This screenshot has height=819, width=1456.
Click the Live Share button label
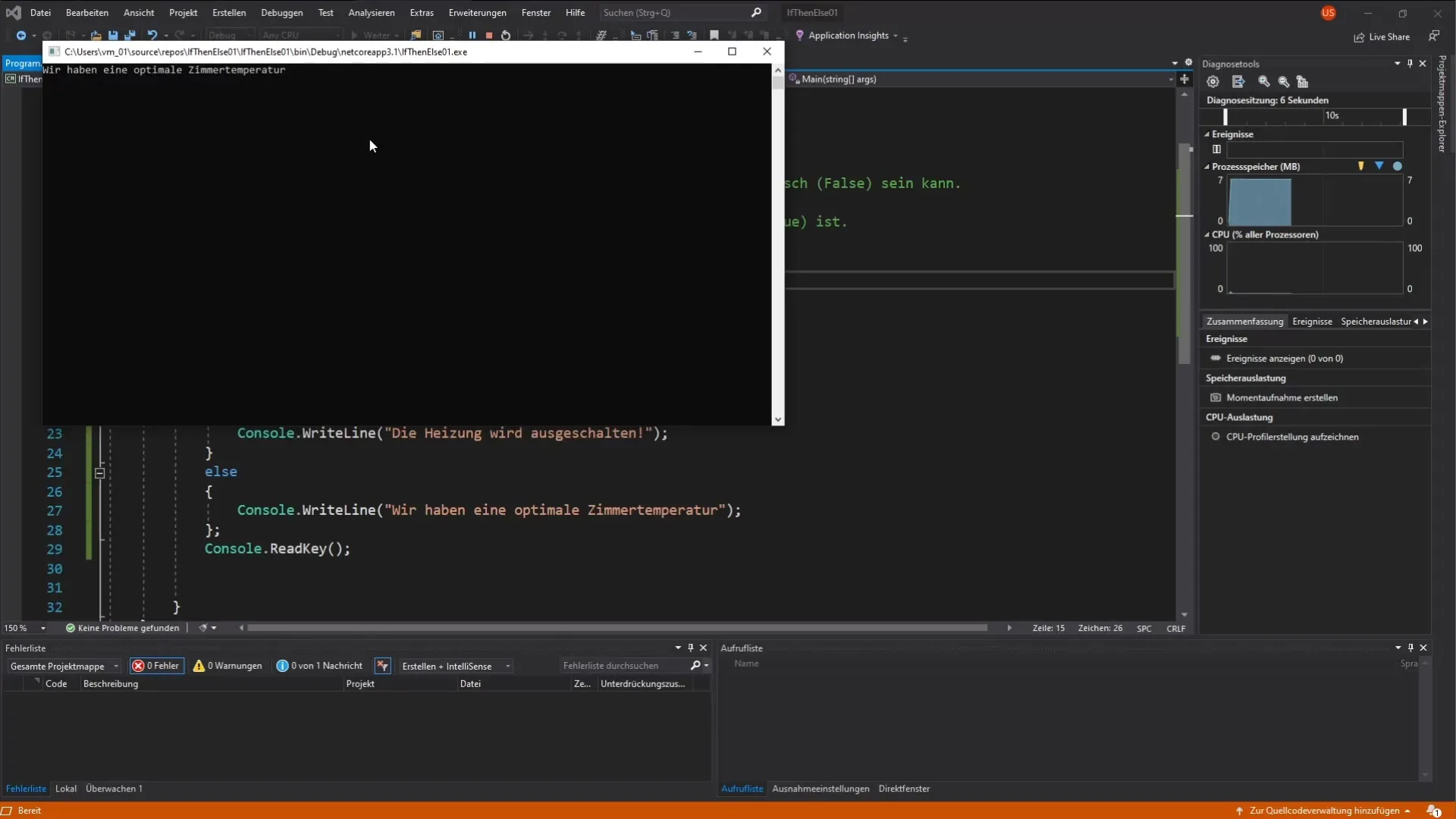click(x=1389, y=37)
